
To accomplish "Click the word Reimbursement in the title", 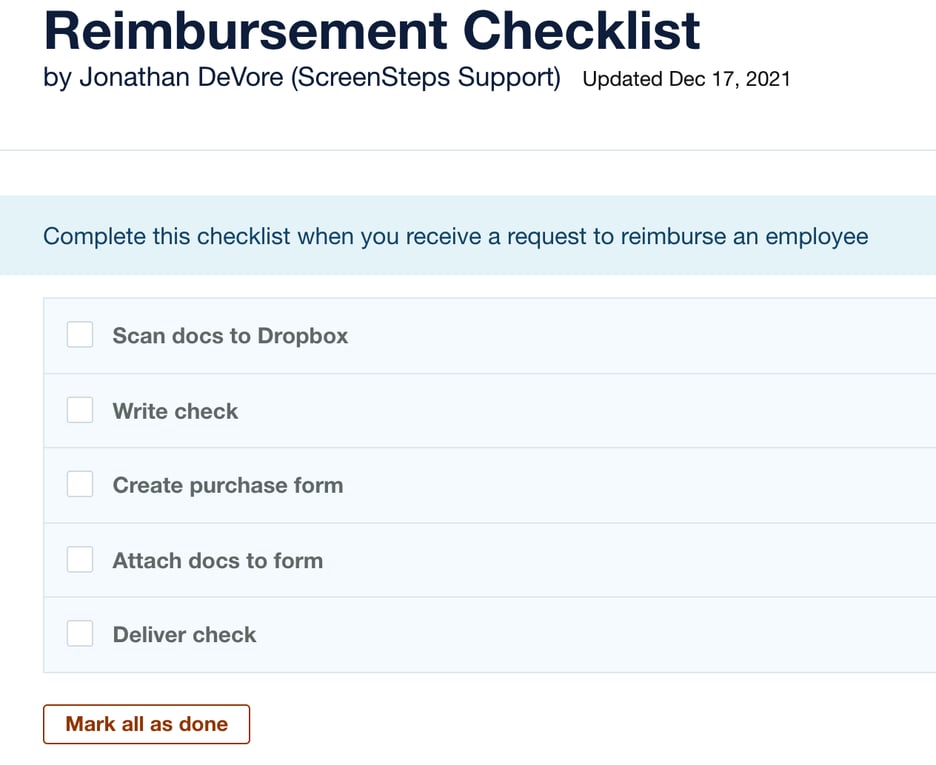I will coord(245,32).
